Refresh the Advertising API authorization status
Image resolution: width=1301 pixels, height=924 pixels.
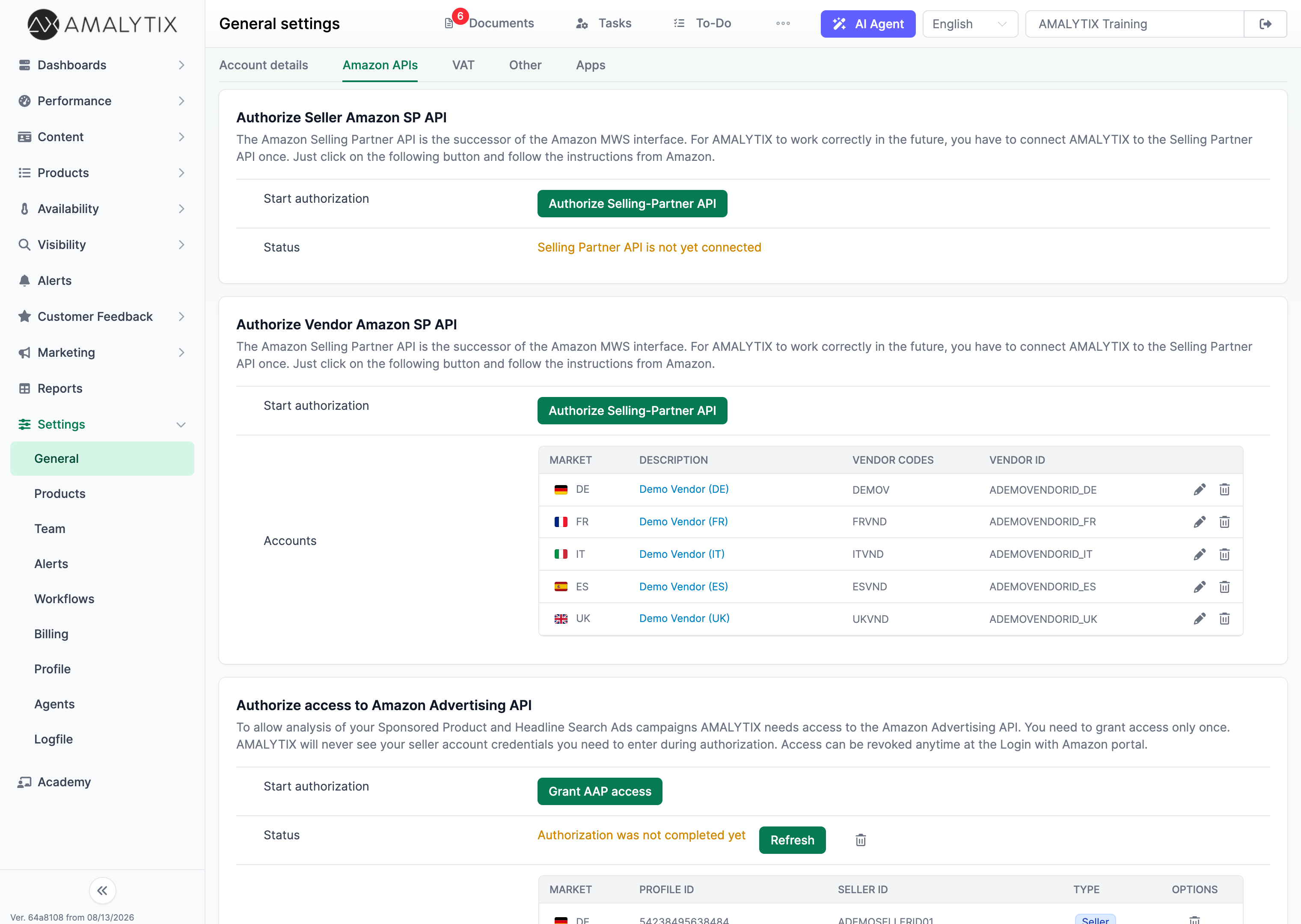[x=792, y=840]
